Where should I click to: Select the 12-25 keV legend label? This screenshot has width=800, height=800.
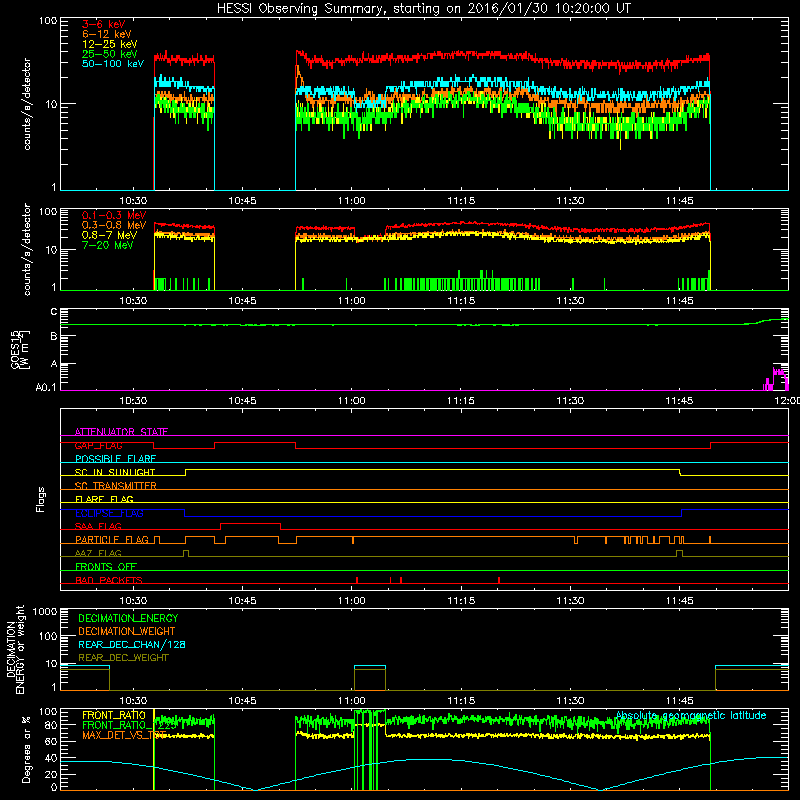[110, 44]
